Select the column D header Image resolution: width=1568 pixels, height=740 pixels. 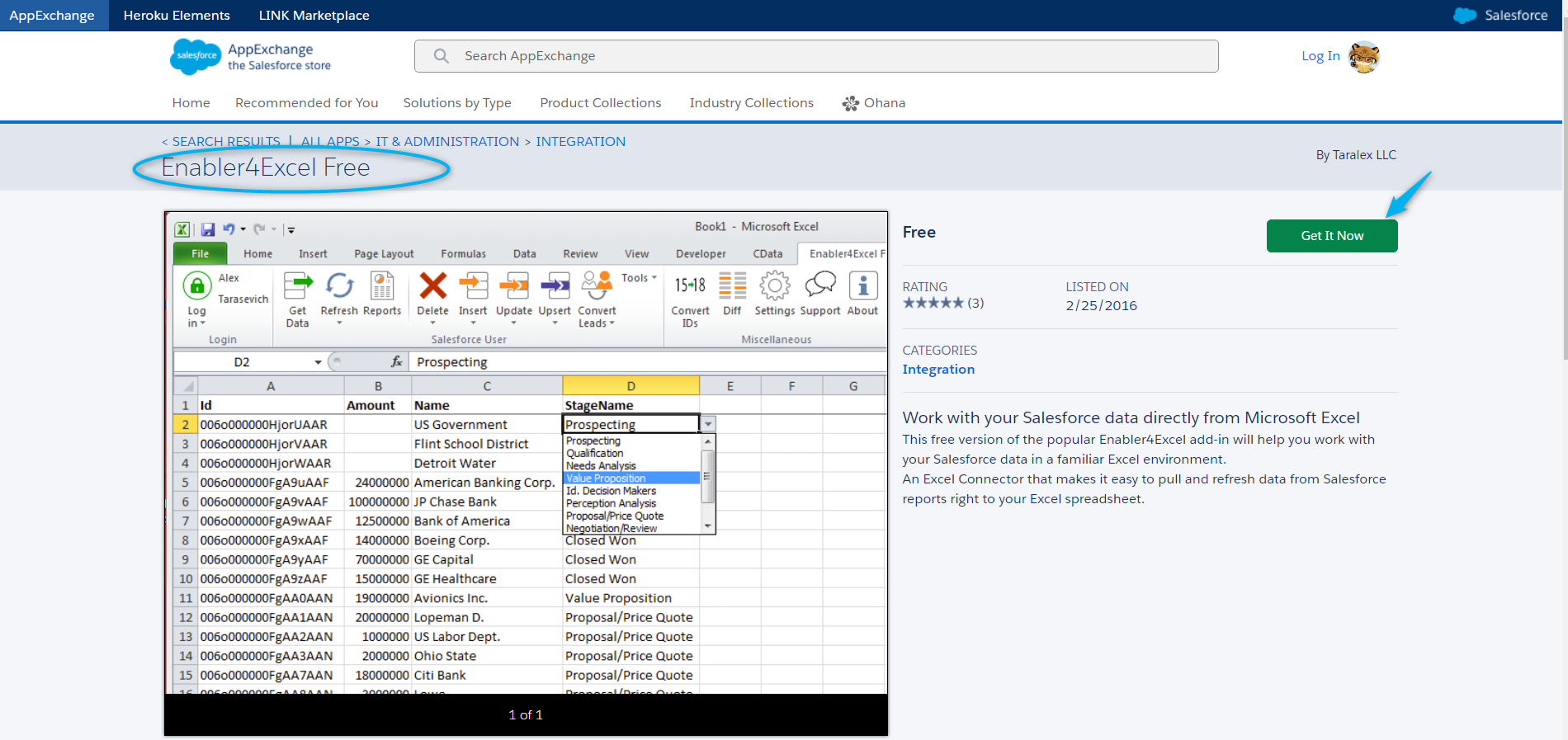(631, 386)
